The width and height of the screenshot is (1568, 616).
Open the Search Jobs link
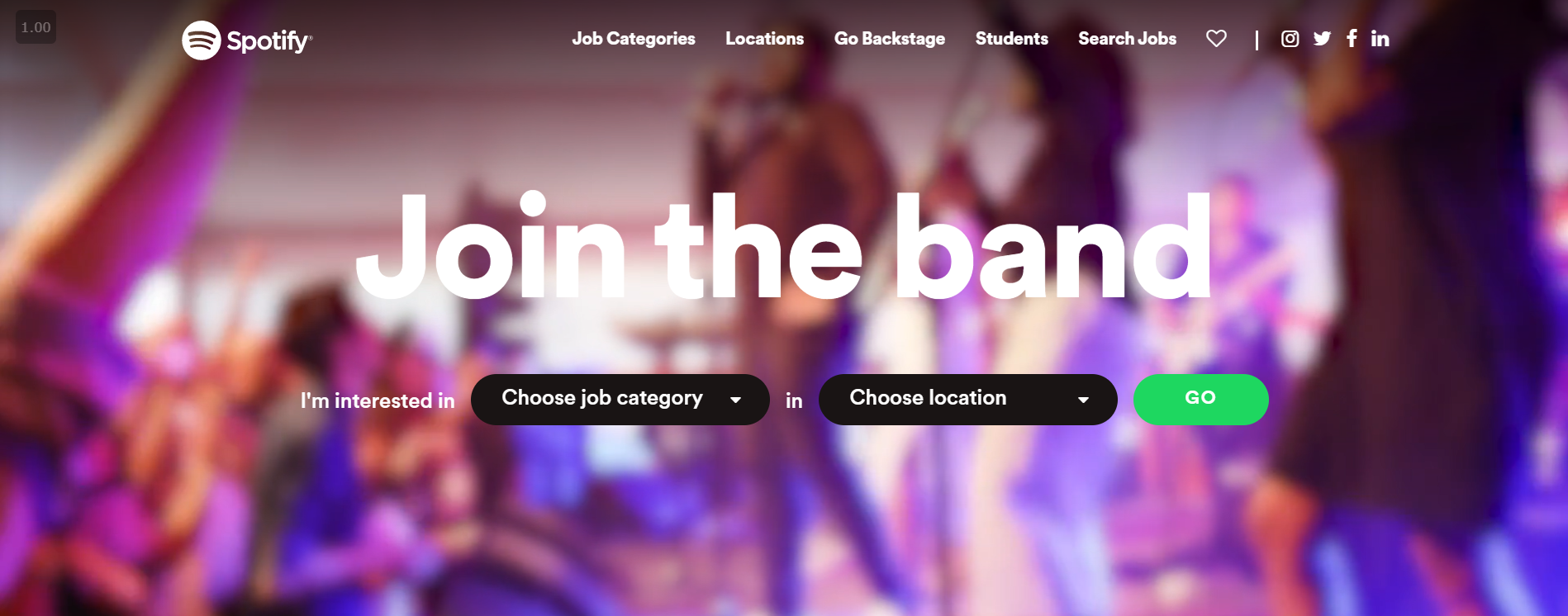click(1127, 39)
